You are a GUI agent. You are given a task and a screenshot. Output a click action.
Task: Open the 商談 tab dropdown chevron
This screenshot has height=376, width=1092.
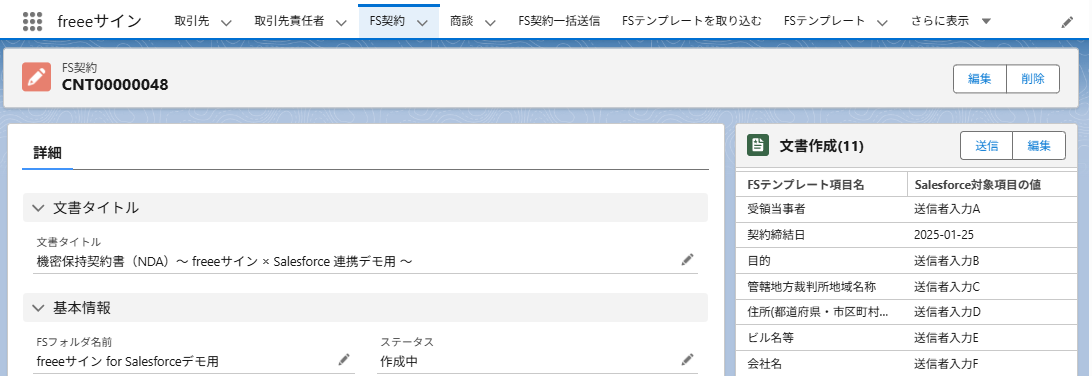[490, 22]
